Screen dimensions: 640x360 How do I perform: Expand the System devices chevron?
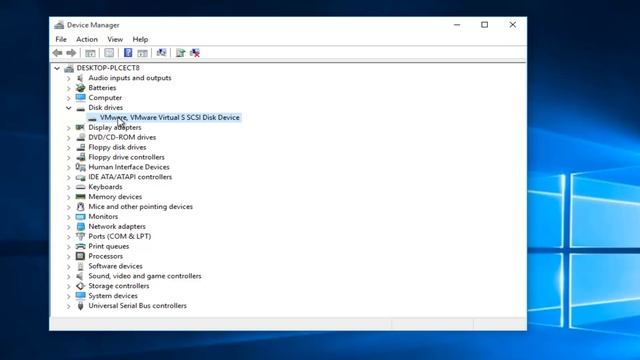69,296
